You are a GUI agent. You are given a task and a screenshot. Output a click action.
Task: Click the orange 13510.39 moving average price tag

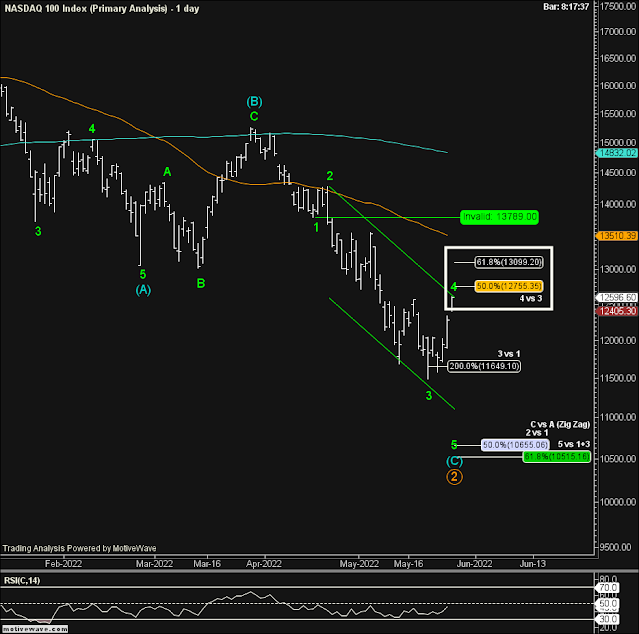pos(617,236)
